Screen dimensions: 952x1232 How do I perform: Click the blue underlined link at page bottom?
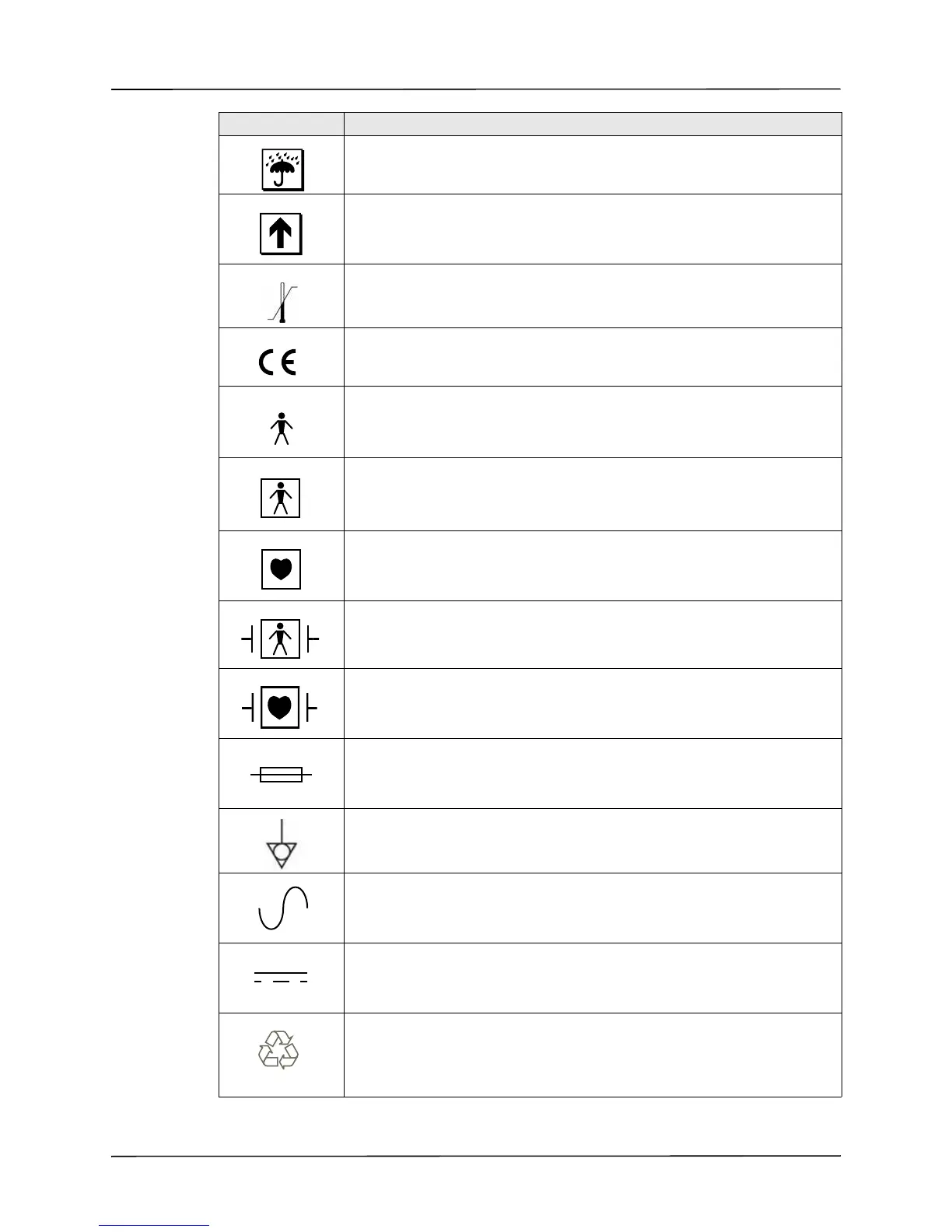[154, 1224]
